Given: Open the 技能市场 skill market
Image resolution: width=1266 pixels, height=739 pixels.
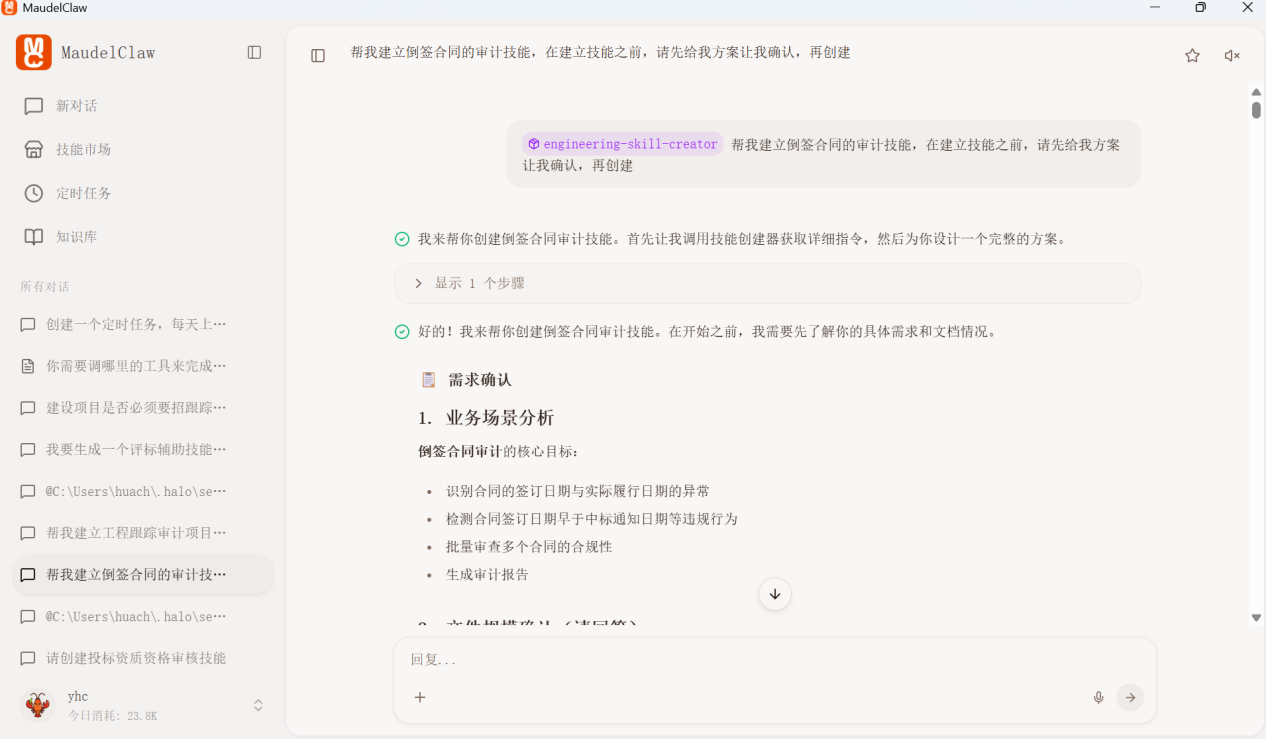Looking at the screenshot, I should (83, 150).
